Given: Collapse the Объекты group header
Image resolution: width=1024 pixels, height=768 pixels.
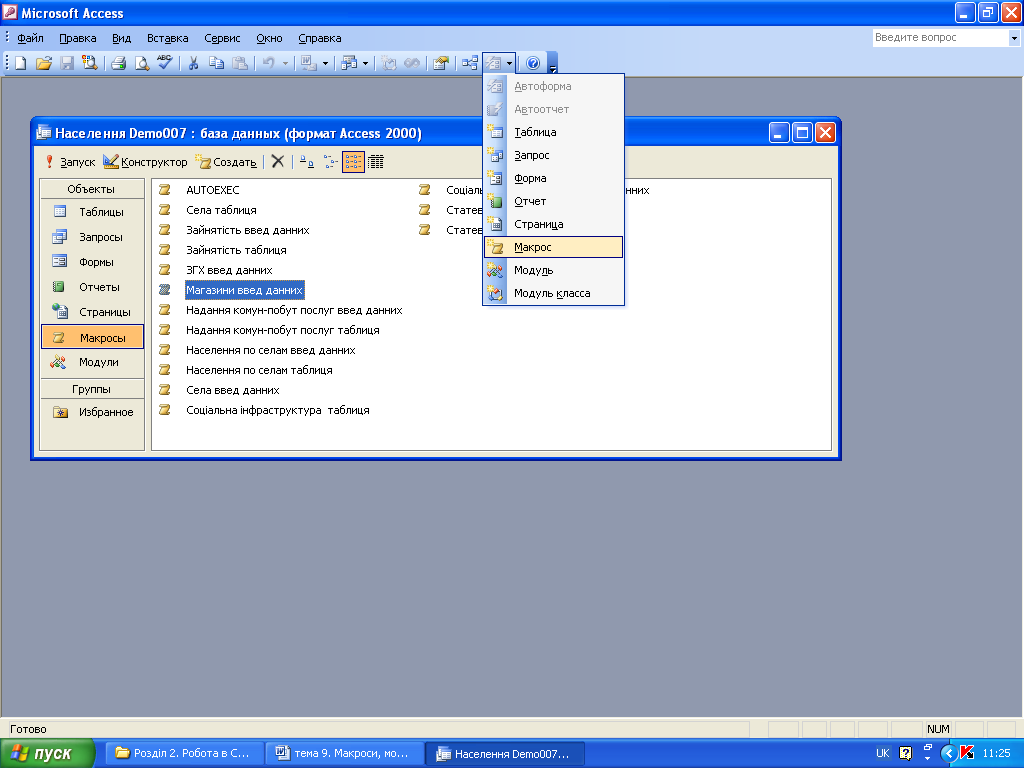Looking at the screenshot, I should point(91,189).
